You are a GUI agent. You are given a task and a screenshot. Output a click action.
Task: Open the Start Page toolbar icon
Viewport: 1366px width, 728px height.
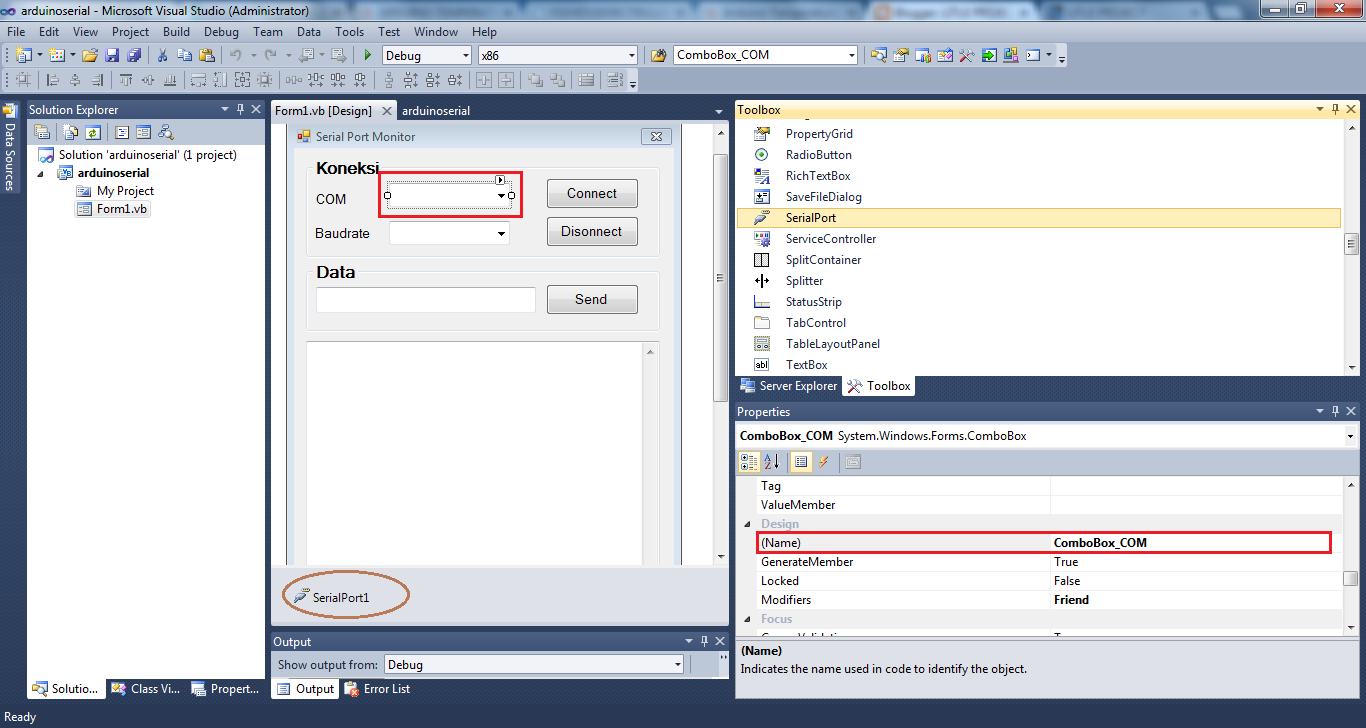point(988,55)
